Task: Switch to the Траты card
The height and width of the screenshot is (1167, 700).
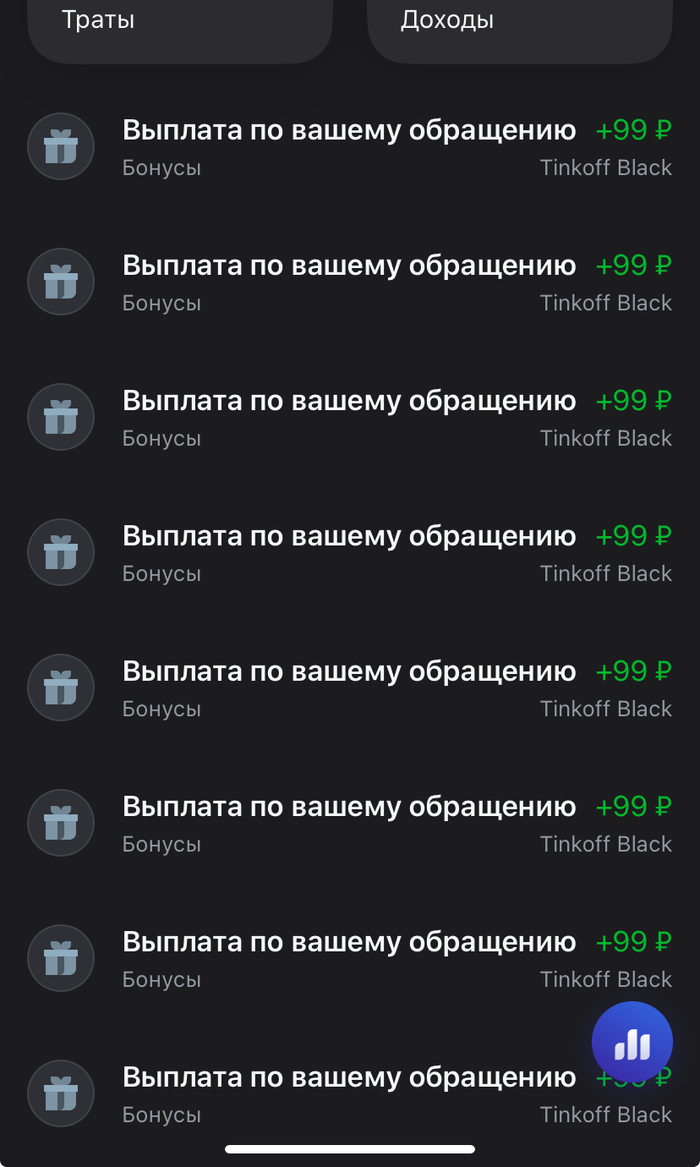Action: point(180,25)
